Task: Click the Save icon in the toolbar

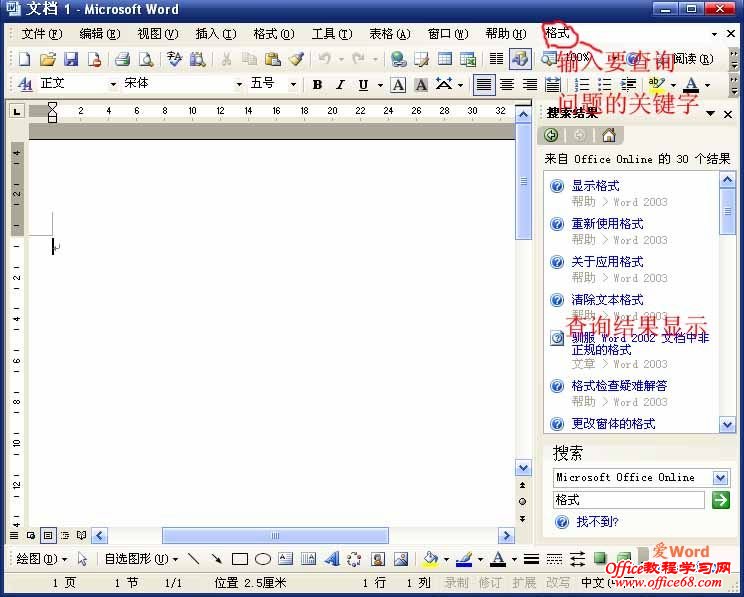Action: 69,59
